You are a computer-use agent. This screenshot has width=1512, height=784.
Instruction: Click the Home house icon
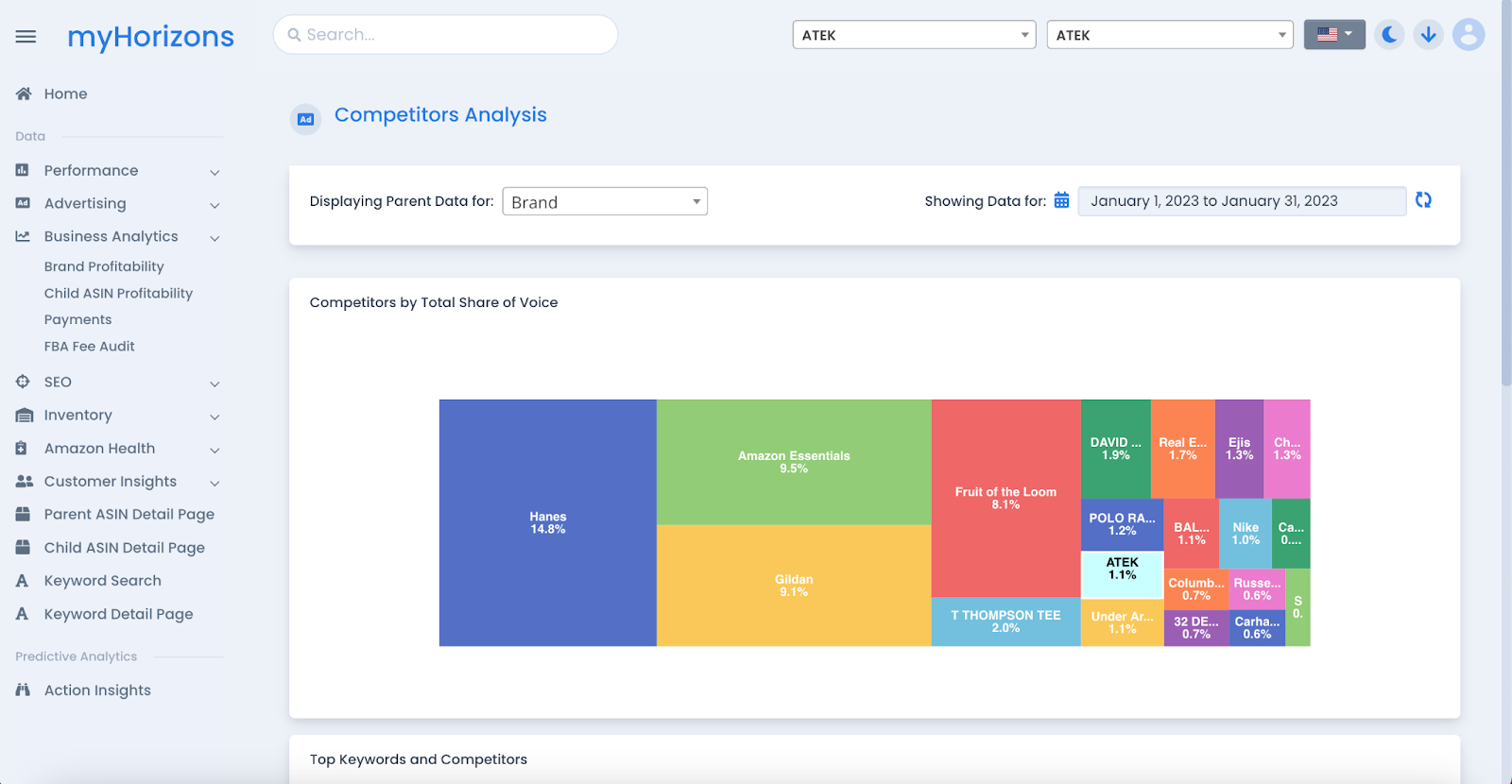[x=24, y=94]
